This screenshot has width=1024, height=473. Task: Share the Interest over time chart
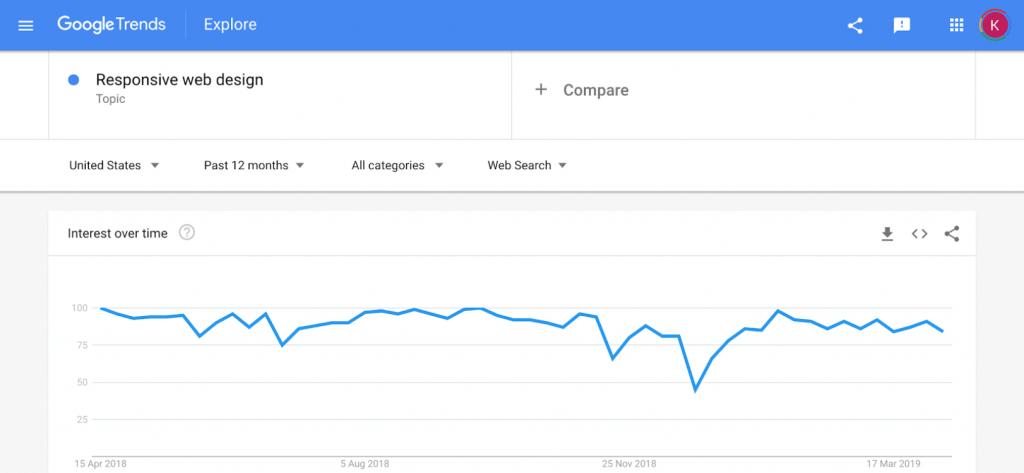(952, 234)
